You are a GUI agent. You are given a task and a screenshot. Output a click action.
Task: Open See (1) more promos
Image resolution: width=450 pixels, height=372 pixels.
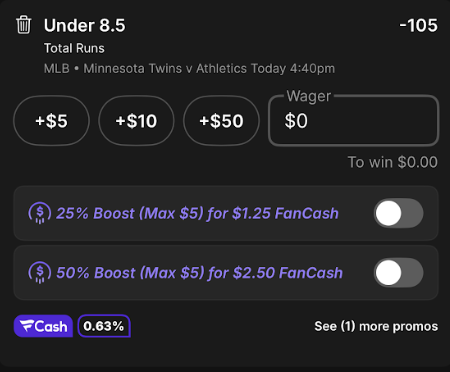[376, 326]
